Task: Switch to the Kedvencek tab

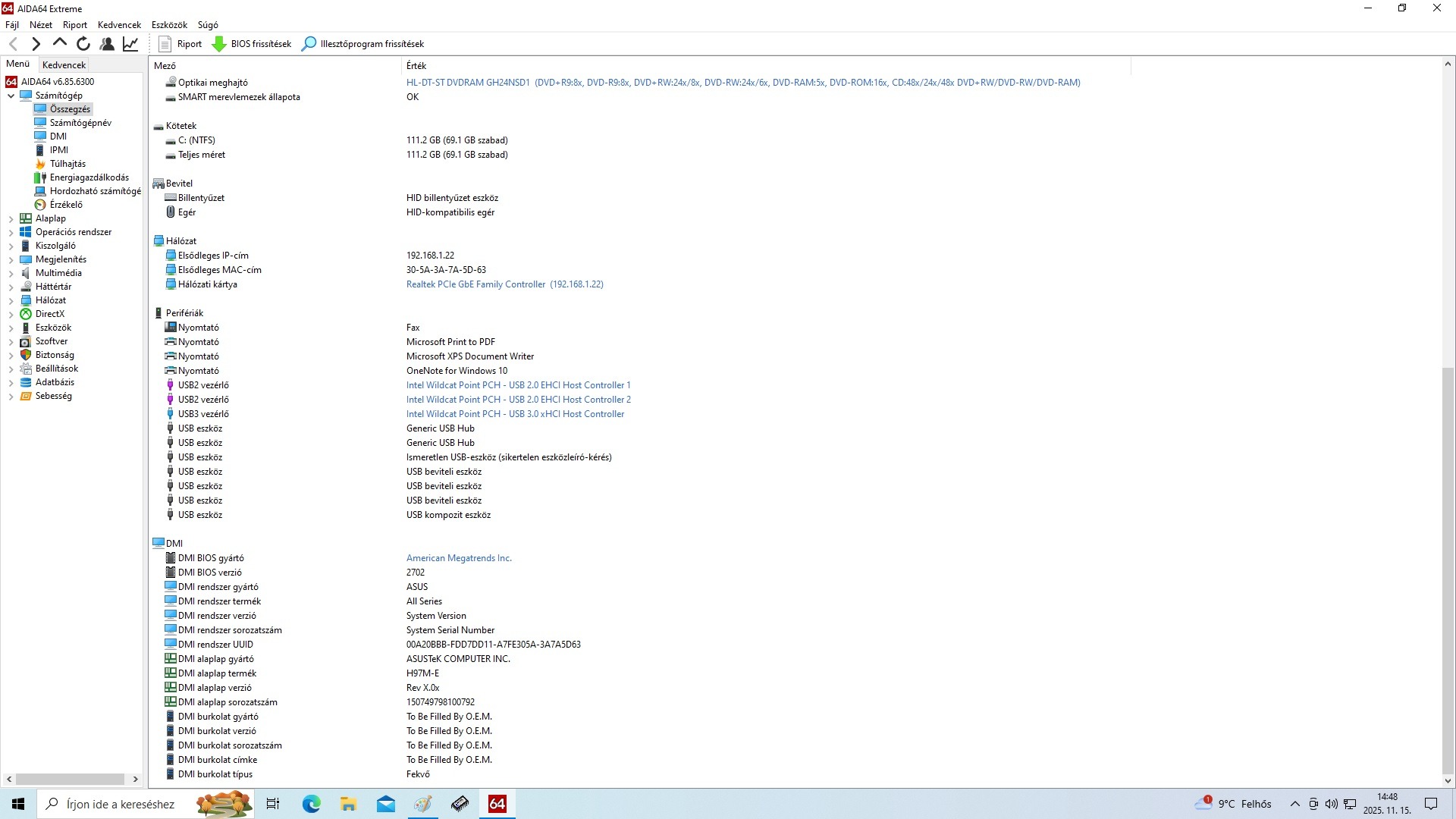Action: (64, 65)
